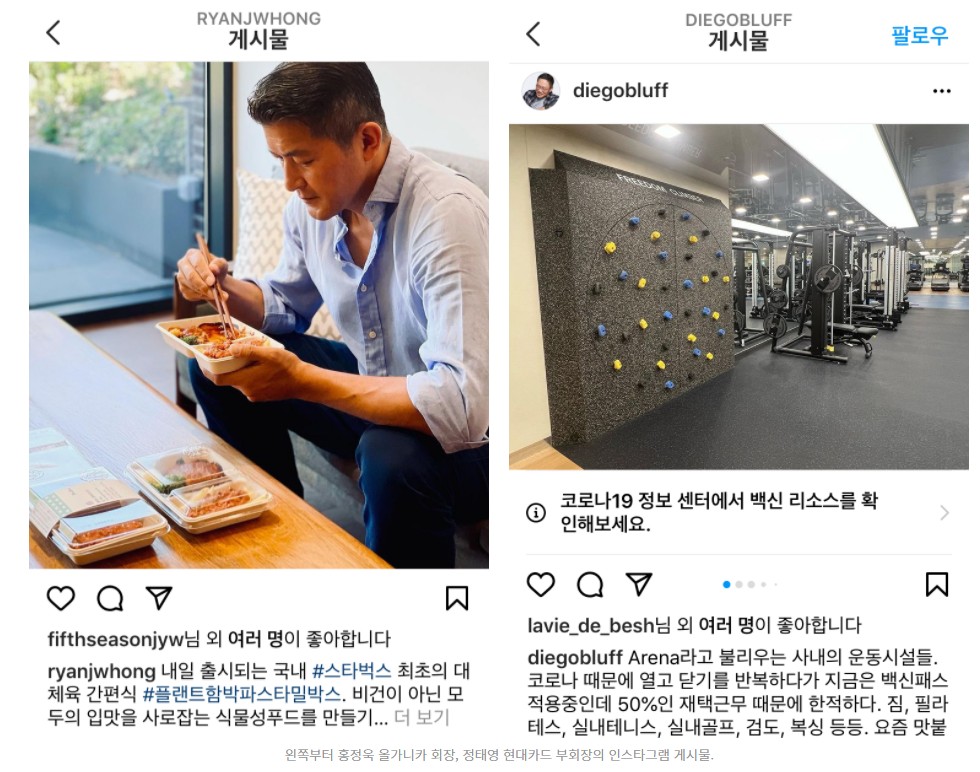The height and width of the screenshot is (772, 980).
Task: Open the #플랜트함박파스타밀박스 hashtag
Action: (x=243, y=694)
